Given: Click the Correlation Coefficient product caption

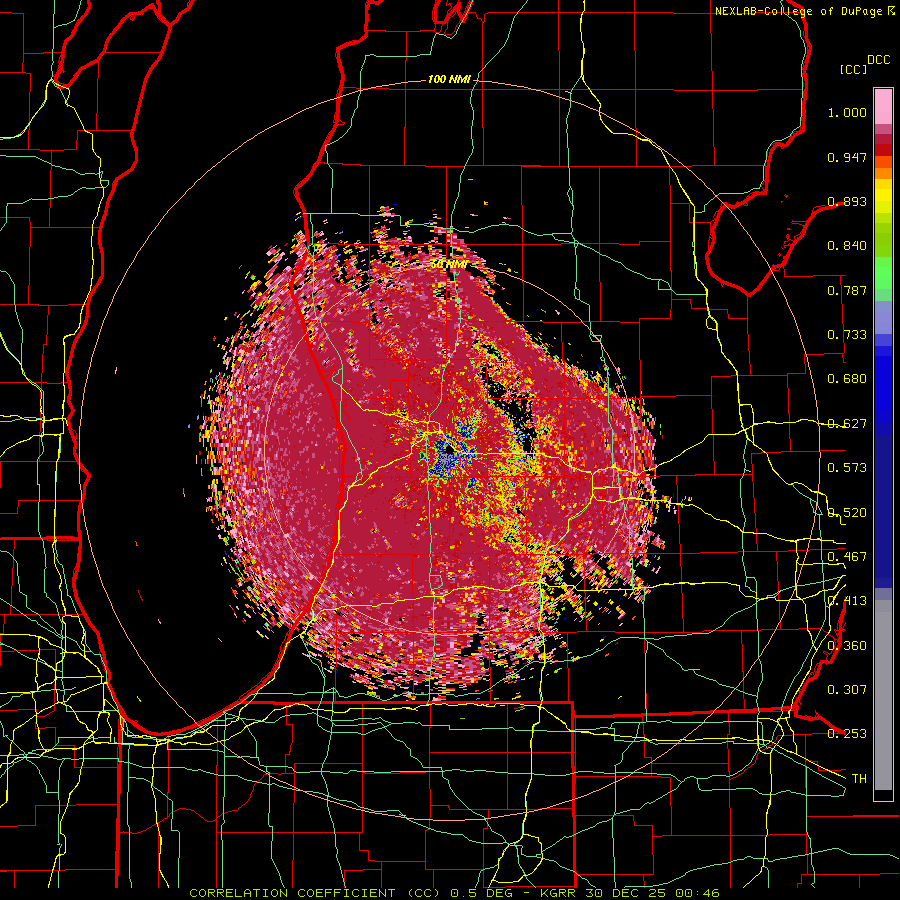Looking at the screenshot, I should (x=454, y=893).
